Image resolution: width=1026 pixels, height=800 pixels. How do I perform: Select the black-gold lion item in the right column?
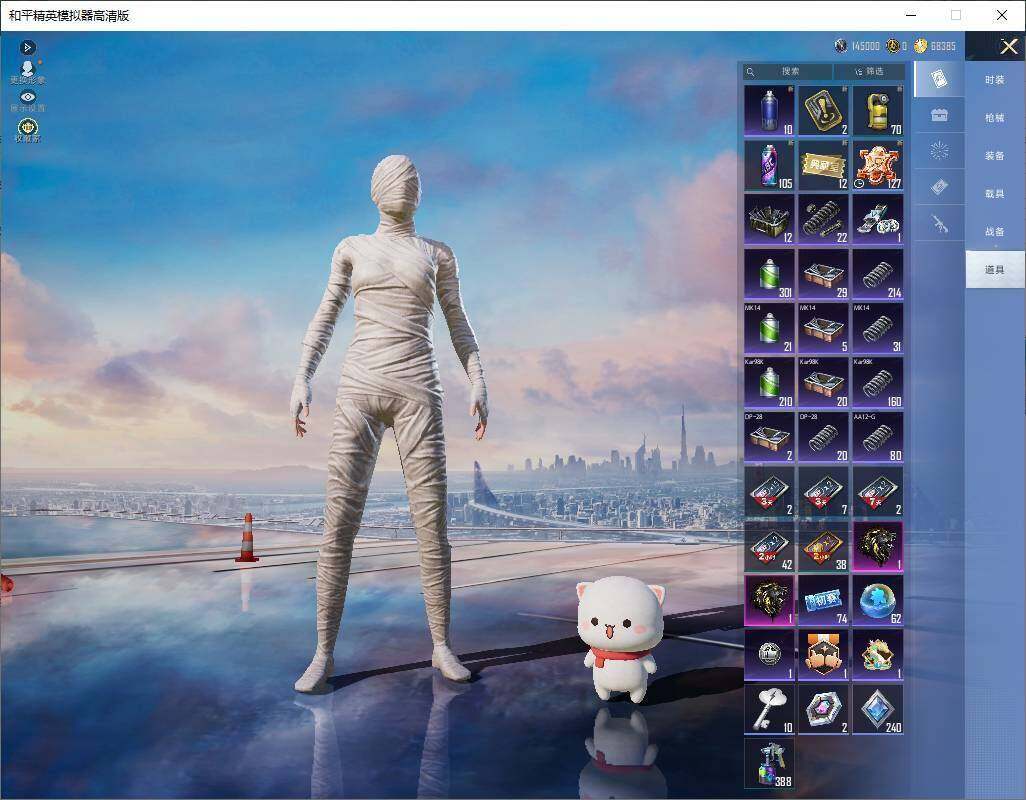click(878, 546)
